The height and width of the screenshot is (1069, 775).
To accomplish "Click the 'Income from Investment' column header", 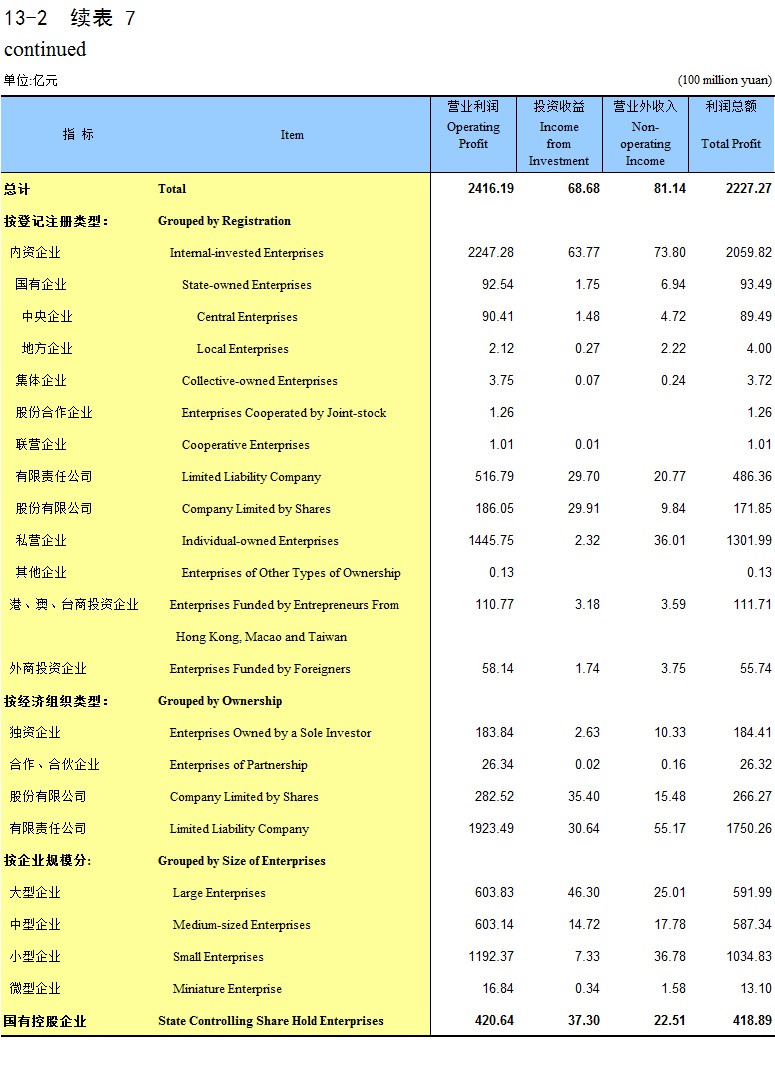I will click(x=559, y=134).
